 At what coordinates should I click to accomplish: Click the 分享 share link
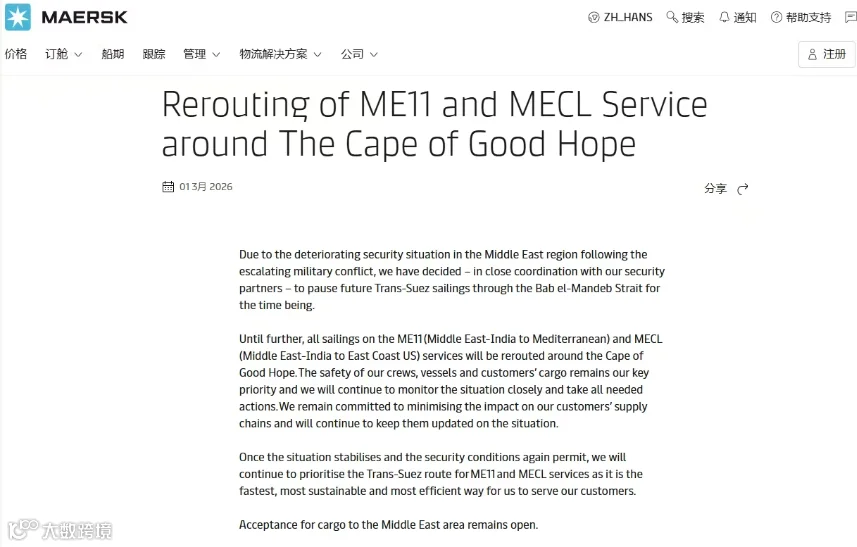pos(715,189)
